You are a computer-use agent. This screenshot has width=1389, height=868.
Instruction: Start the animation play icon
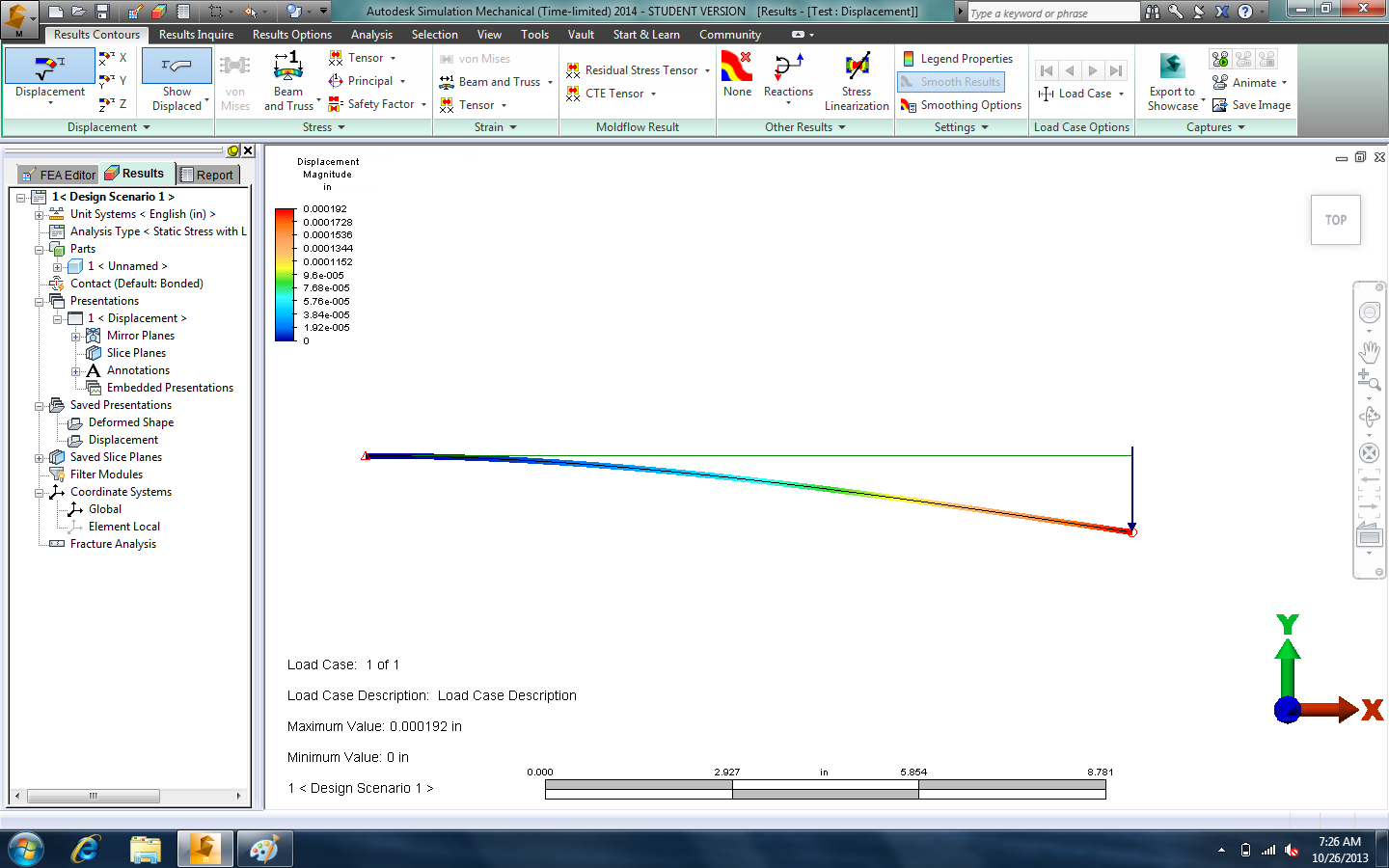[x=1220, y=59]
